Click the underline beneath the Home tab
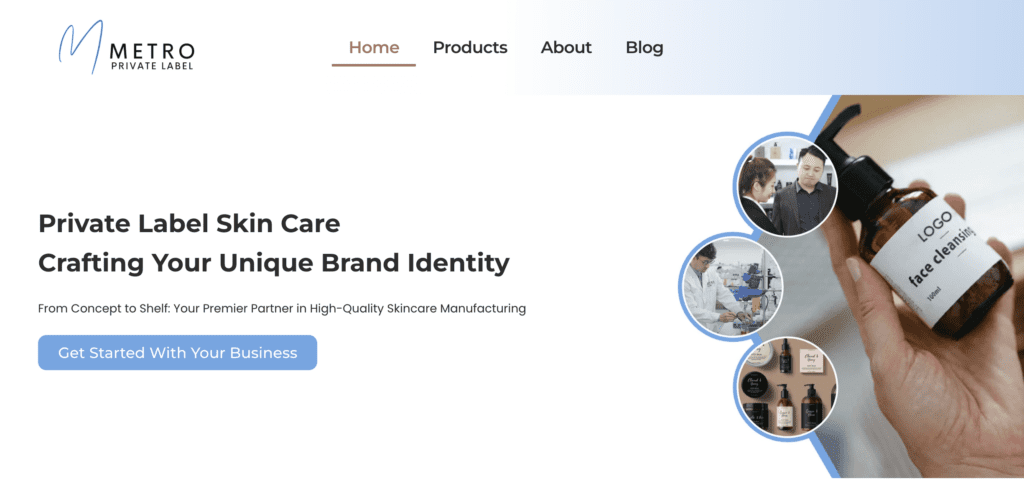The width and height of the screenshot is (1024, 481). [374, 65]
